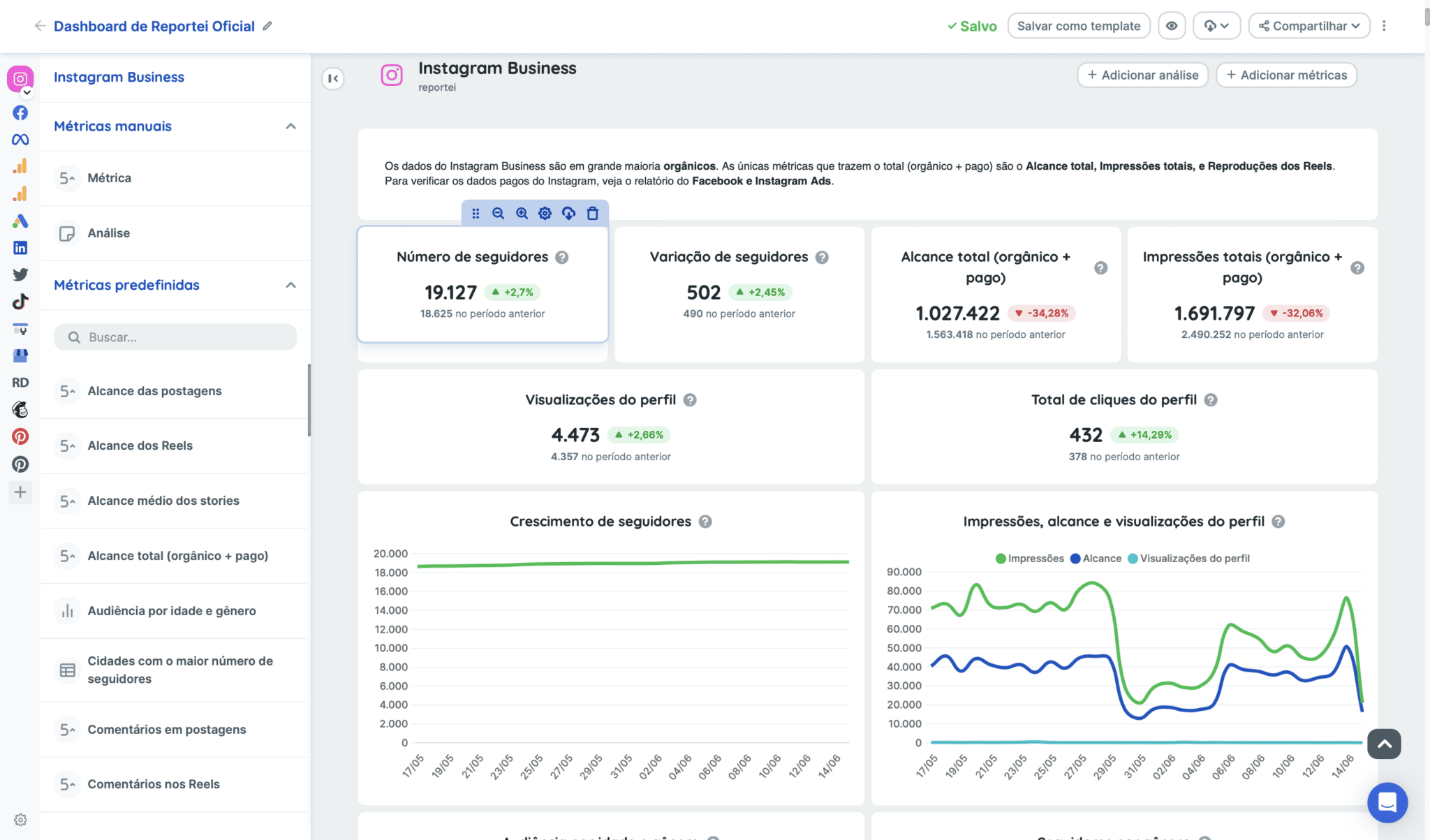Open the Compartilhar dropdown
1430x840 pixels.
1309,26
